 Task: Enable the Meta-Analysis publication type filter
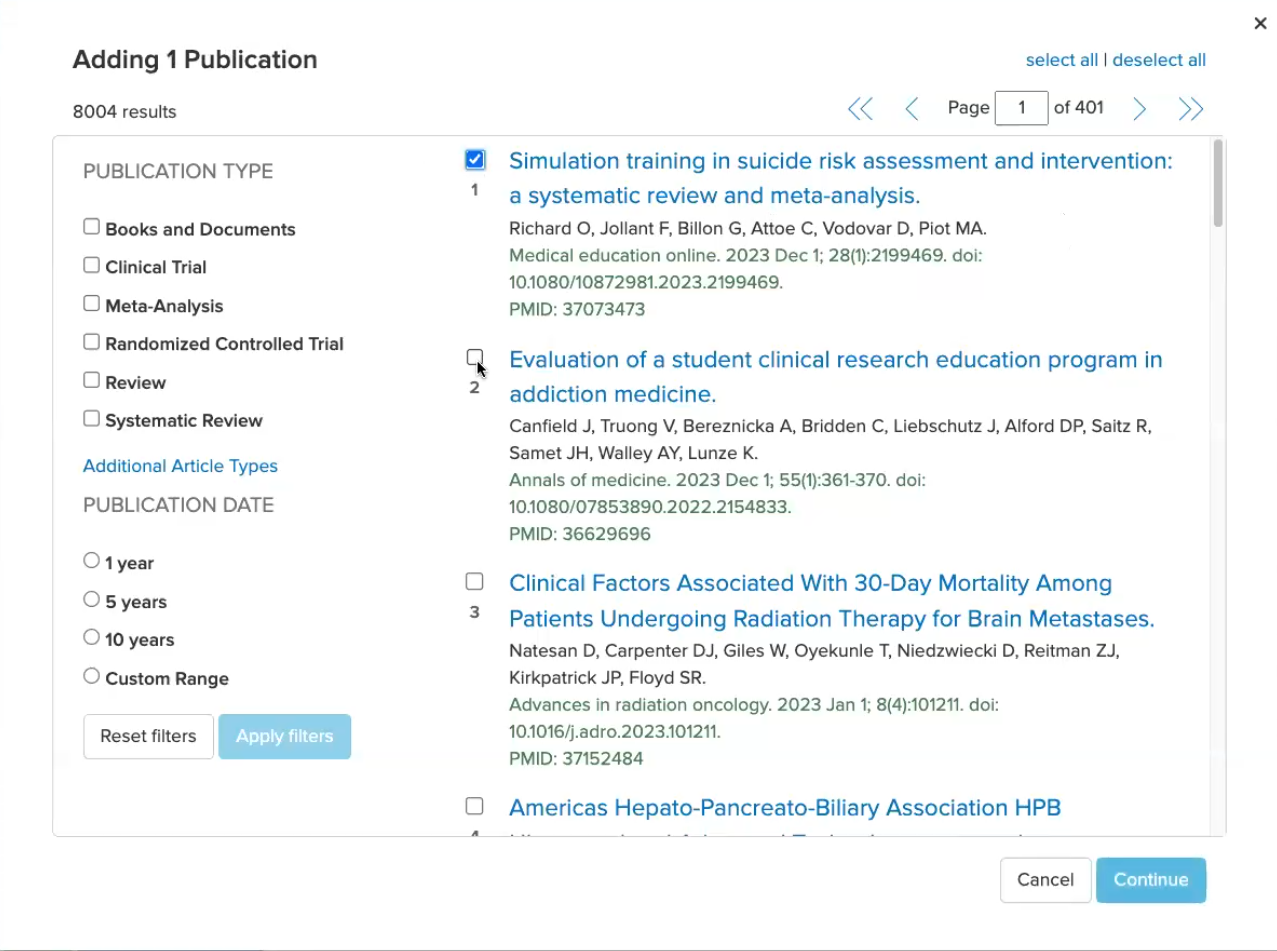[x=92, y=304]
